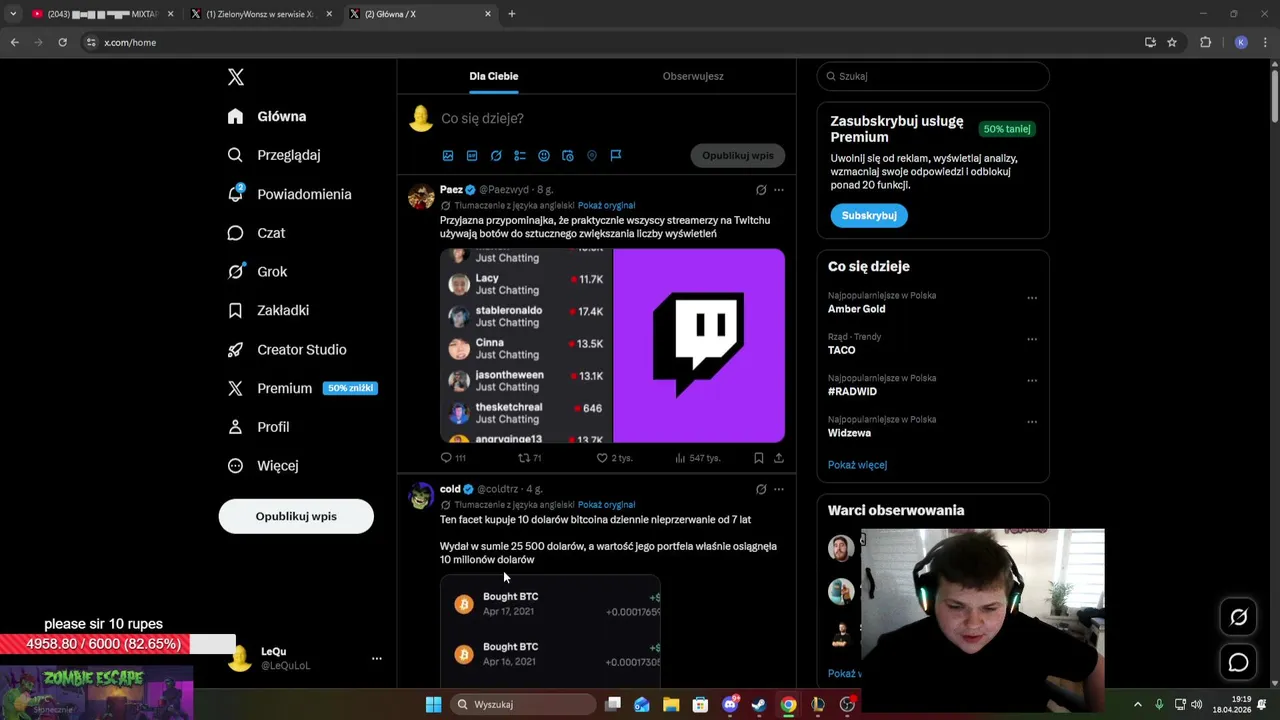The width and height of the screenshot is (1280, 720).
Task: Open Główna home from sidebar
Action: point(267,116)
